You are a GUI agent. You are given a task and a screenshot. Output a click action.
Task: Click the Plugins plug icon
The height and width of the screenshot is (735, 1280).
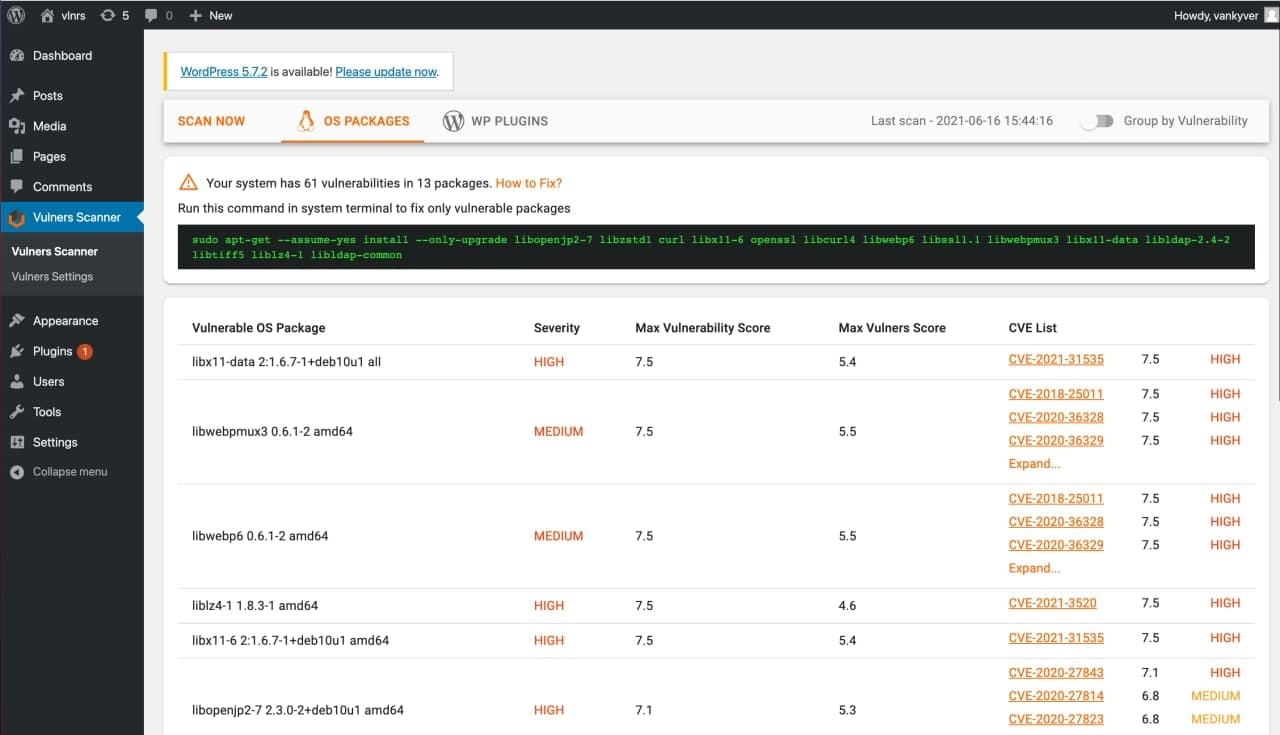click(x=17, y=351)
